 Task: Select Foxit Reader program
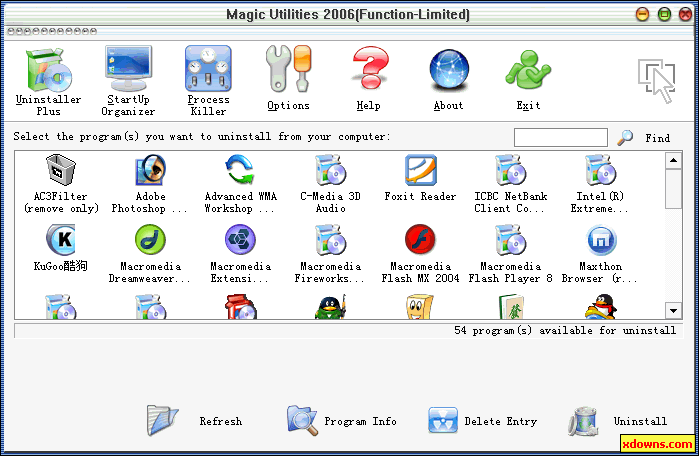(420, 178)
